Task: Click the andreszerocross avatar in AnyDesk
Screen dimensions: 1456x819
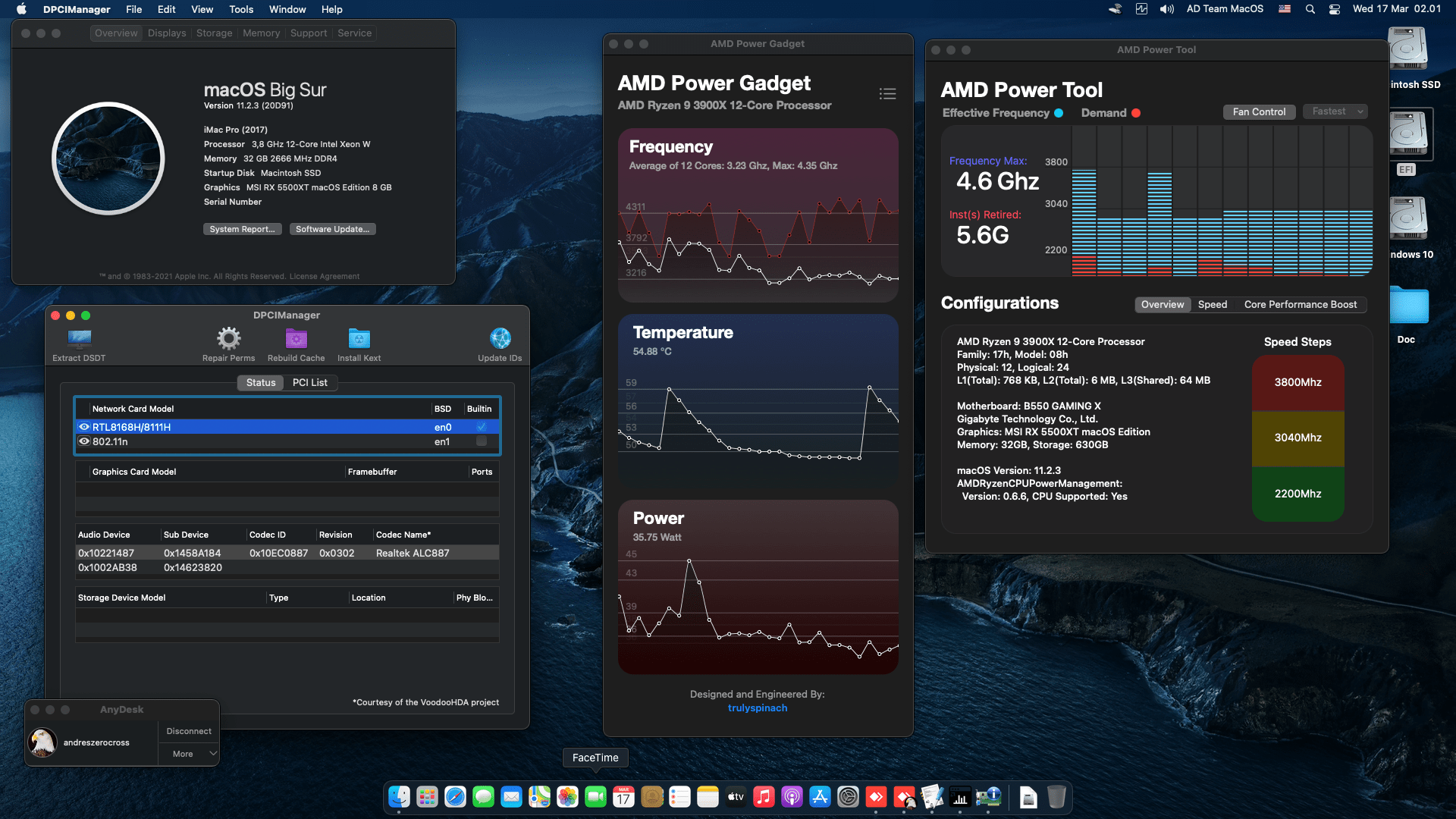Action: point(42,742)
